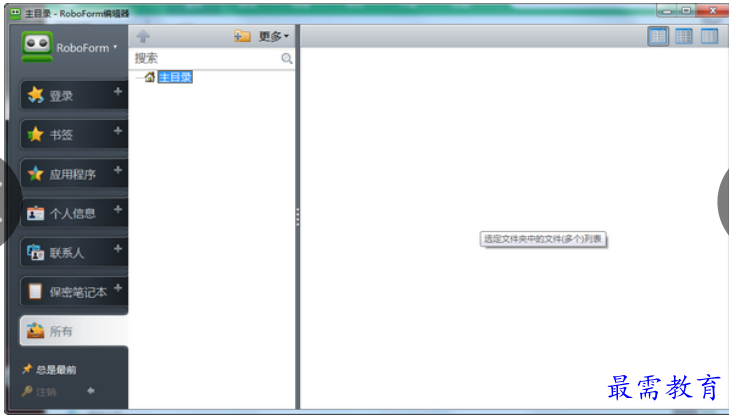Open the 更多 (More) dropdown
The height and width of the screenshot is (419, 729).
coord(273,36)
